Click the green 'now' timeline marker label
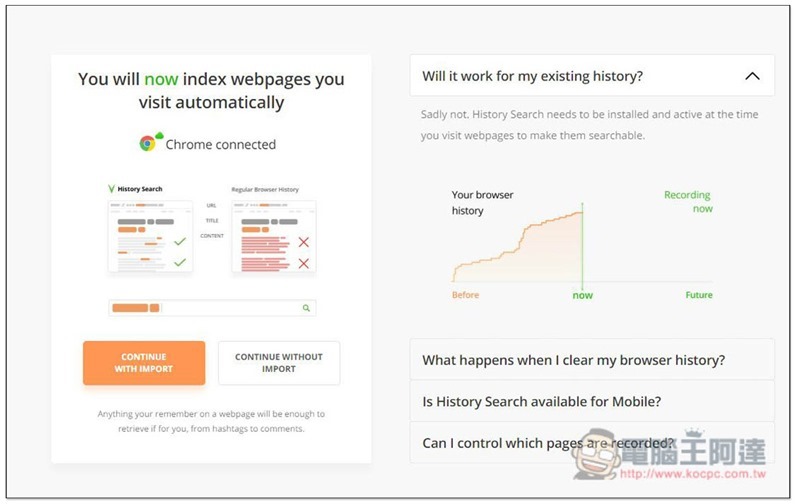Image resolution: width=796 pixels, height=504 pixels. (583, 295)
